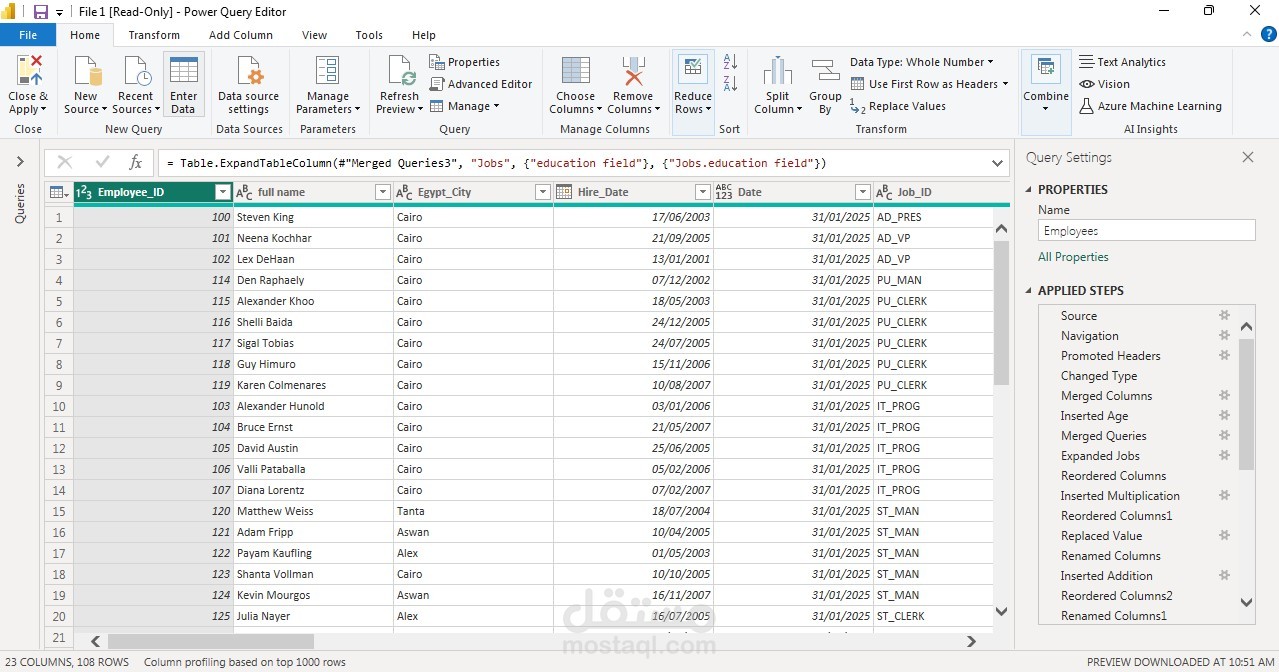This screenshot has width=1279, height=672.
Task: Sort ascending with the A-Z icon
Action: coord(730,62)
